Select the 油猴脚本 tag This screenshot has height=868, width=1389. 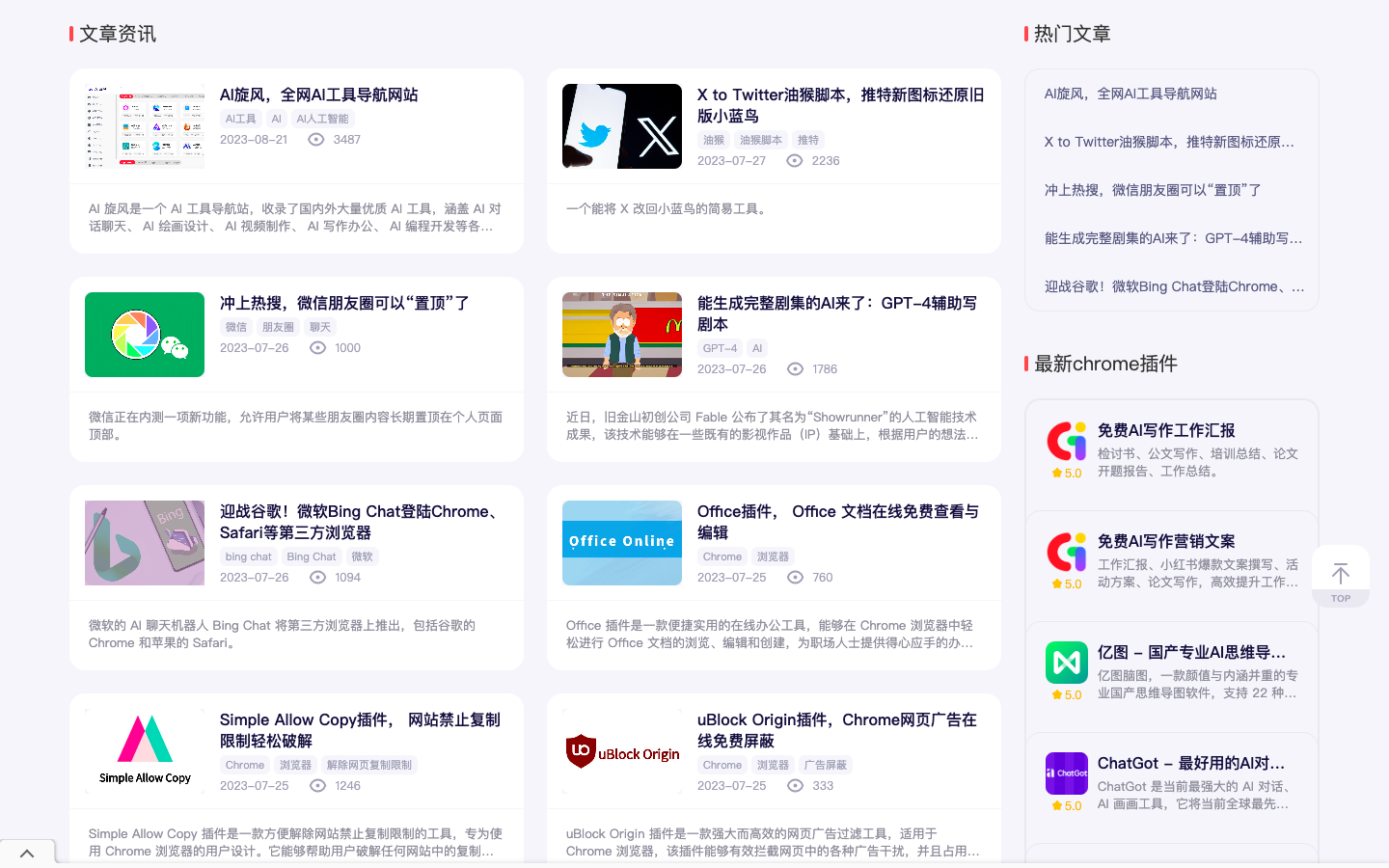coord(761,140)
